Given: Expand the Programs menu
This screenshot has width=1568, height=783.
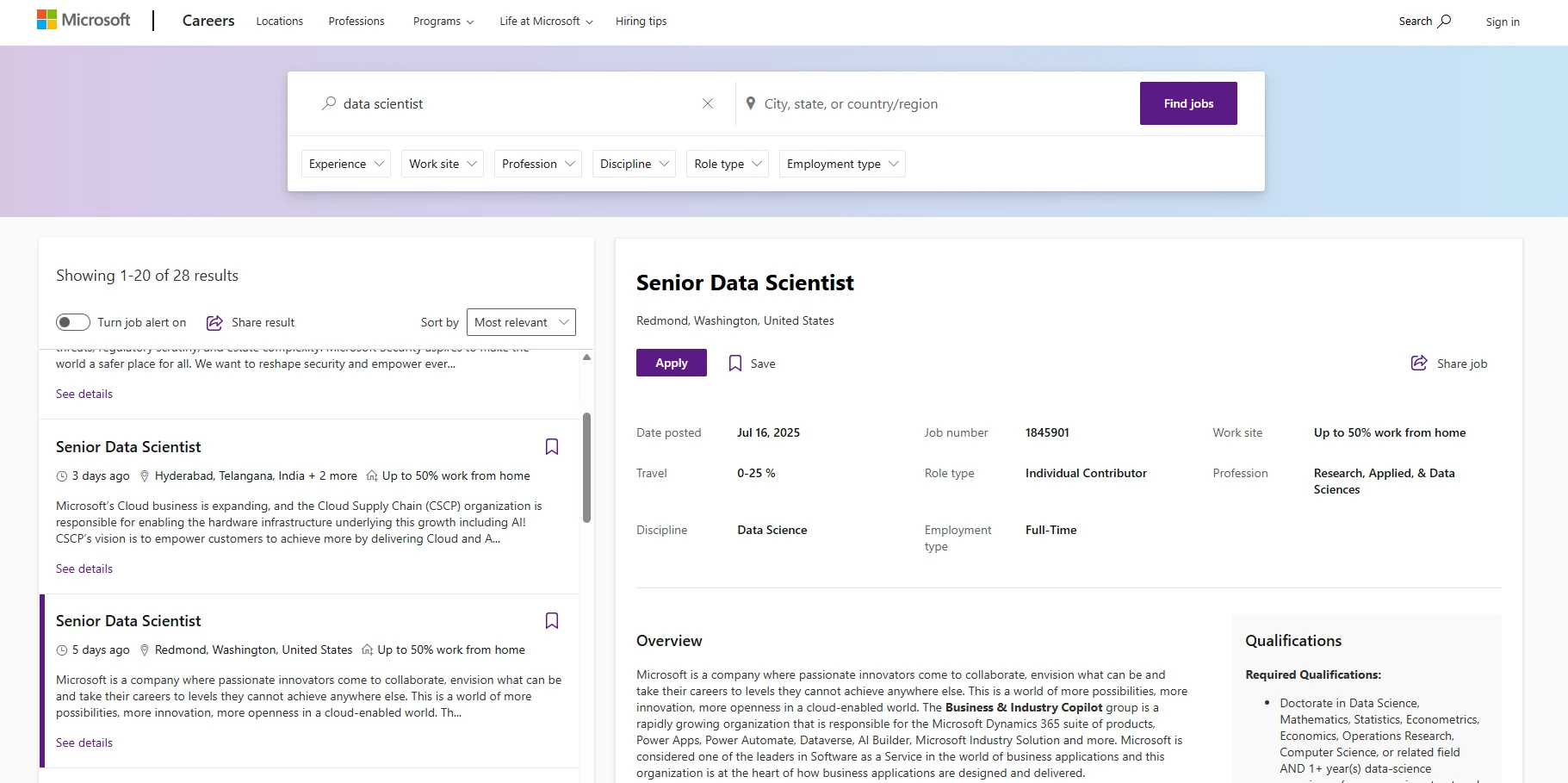Looking at the screenshot, I should [443, 21].
